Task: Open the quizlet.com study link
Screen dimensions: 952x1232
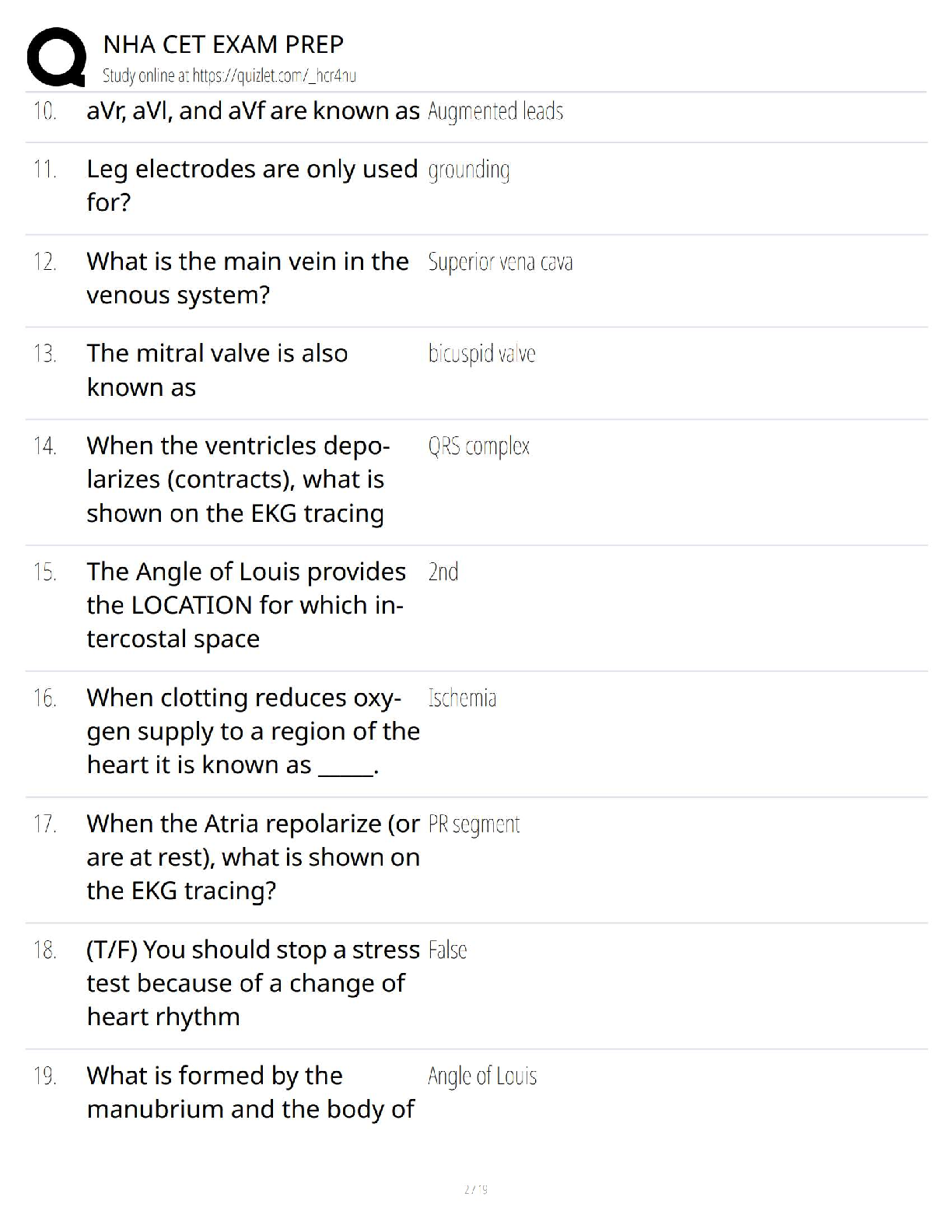Action: 229,76
